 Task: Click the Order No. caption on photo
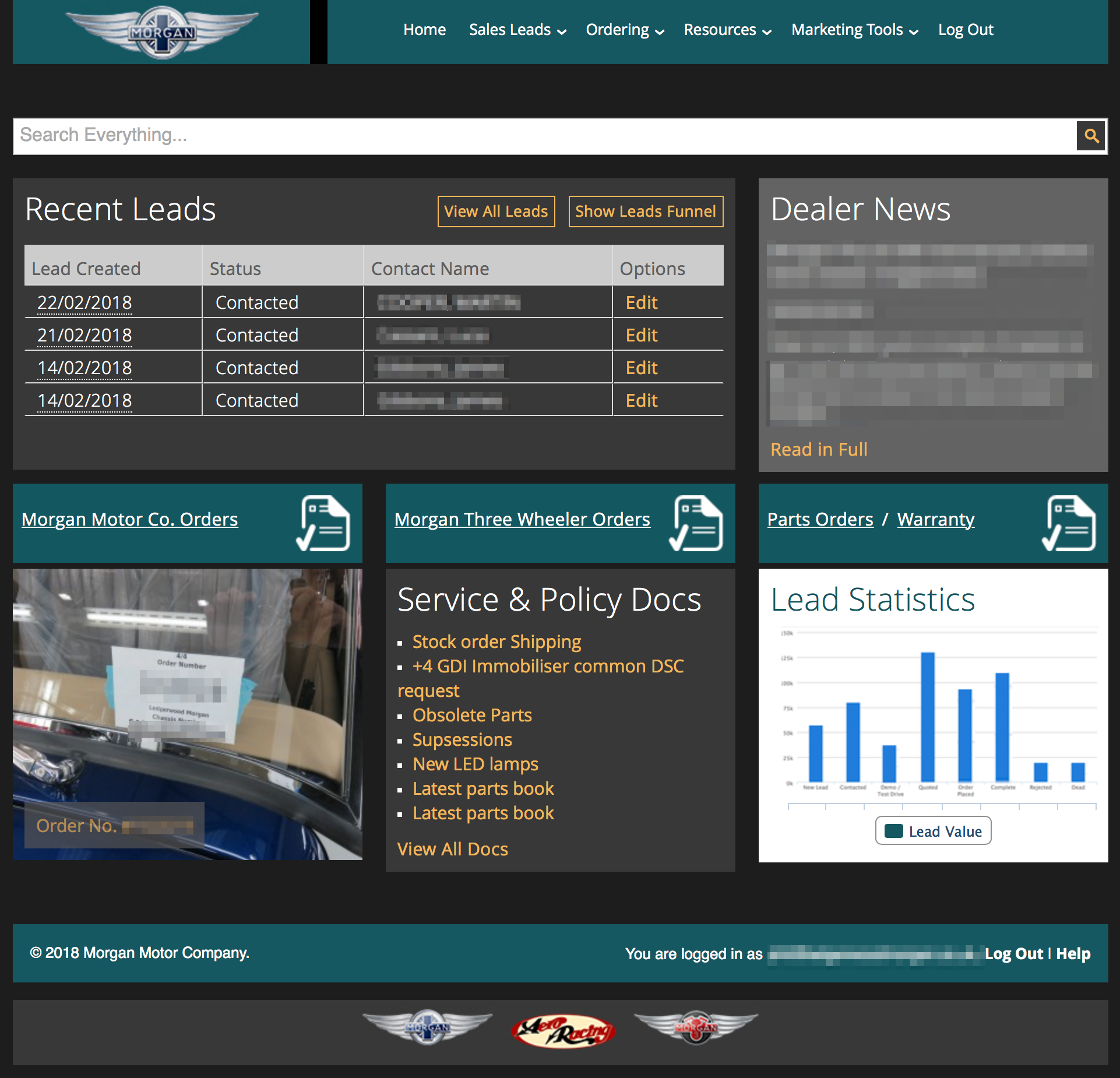click(x=114, y=826)
